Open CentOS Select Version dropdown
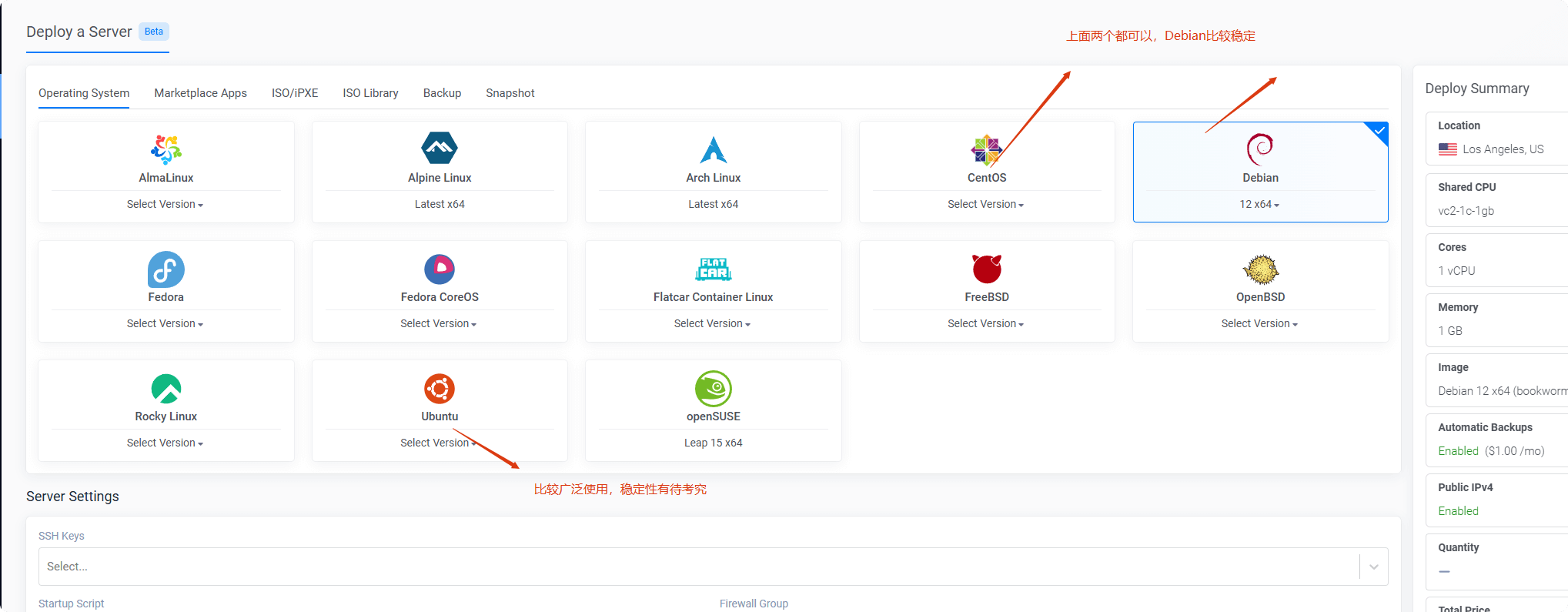The image size is (1568, 612). click(986, 204)
